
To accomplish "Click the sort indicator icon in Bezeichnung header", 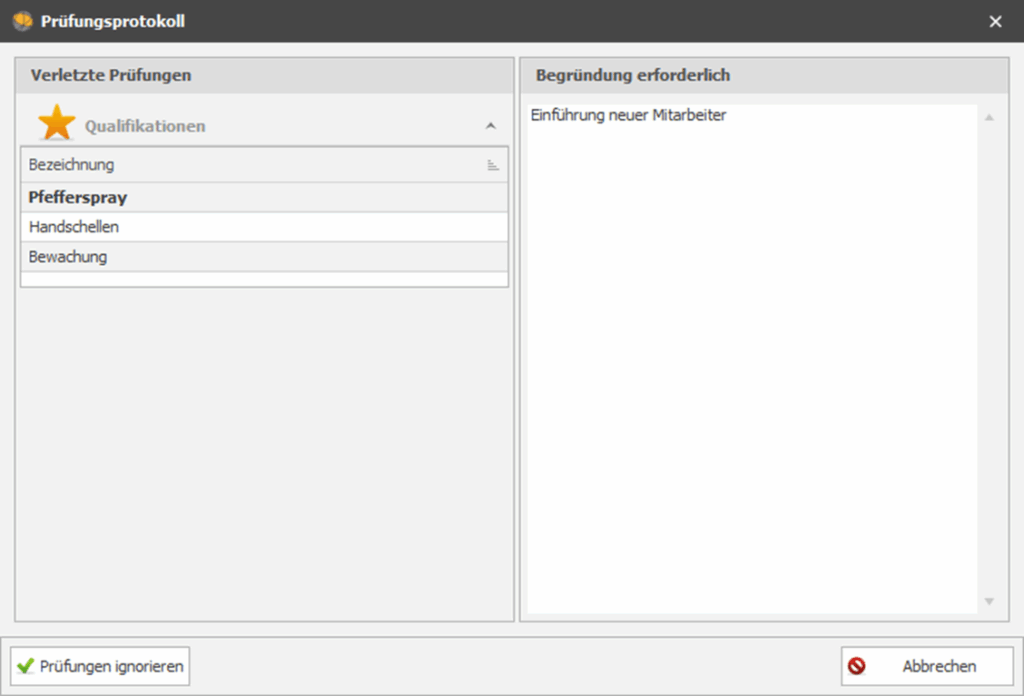I will tap(493, 165).
